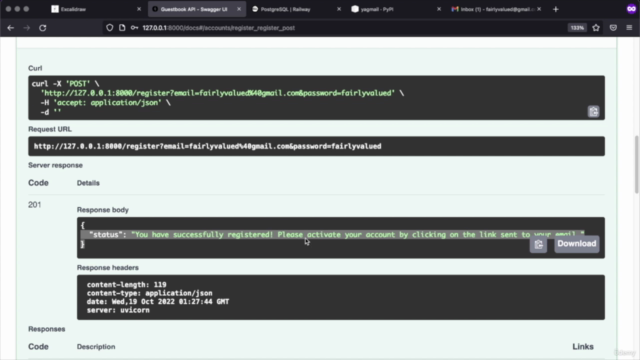This screenshot has height=360, width=640.
Task: Click the curl command code block
Action: click(x=316, y=98)
